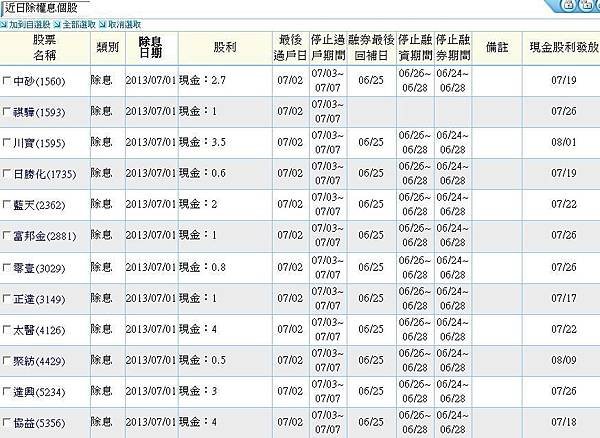Click dividend value 現金：0.5
600x438 pixels.
[202, 360]
